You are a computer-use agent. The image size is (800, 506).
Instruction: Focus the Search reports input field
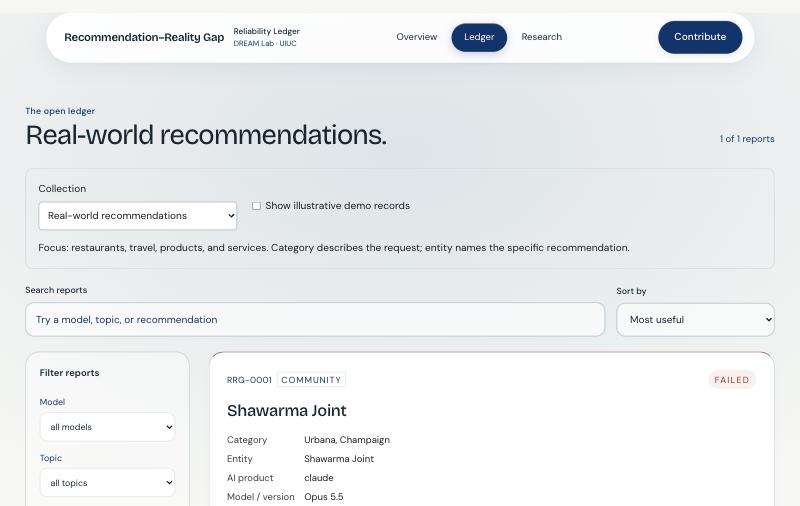point(315,320)
